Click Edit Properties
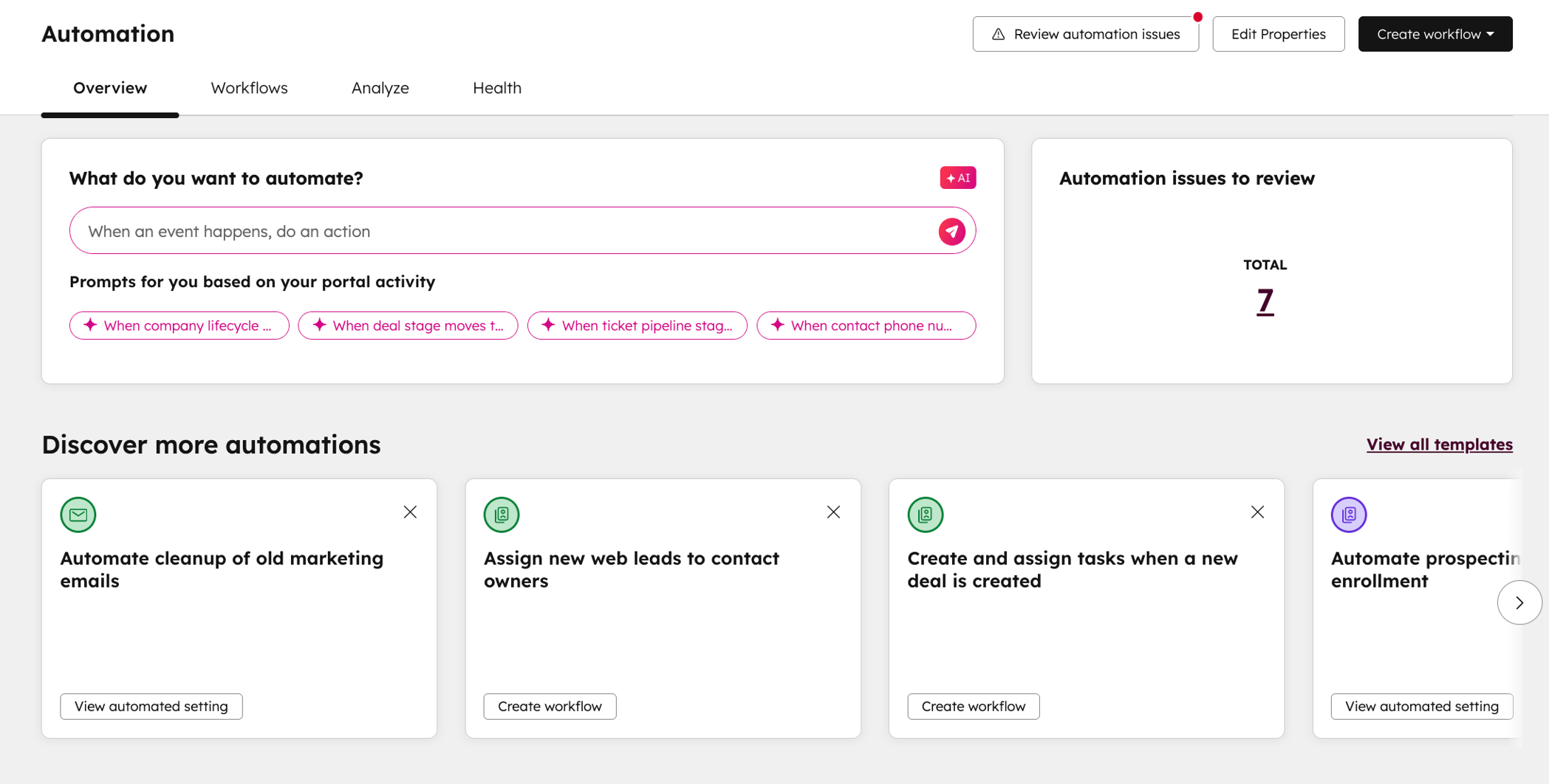 pyautogui.click(x=1278, y=34)
